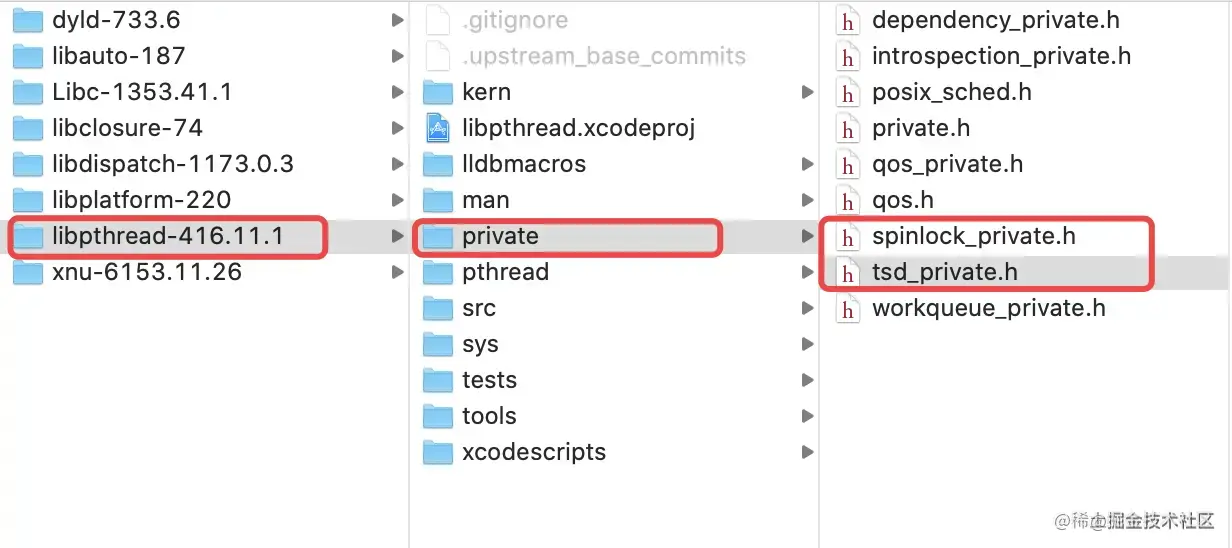The width and height of the screenshot is (1232, 548).
Task: Expand the kern folder arrow
Action: pos(807,92)
